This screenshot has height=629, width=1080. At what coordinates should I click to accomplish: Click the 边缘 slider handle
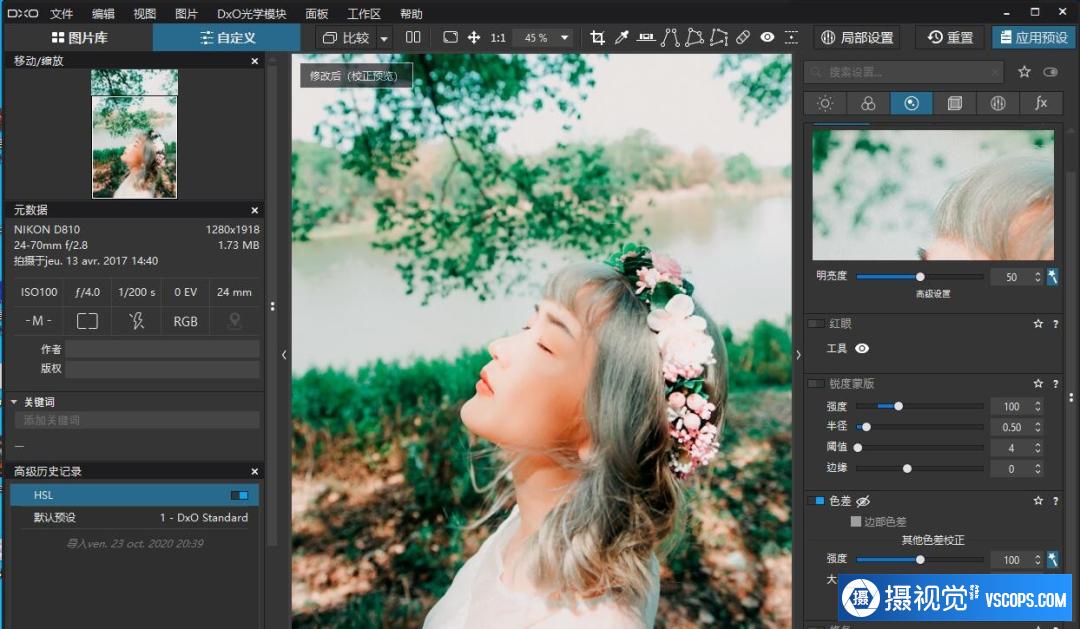pos(907,468)
